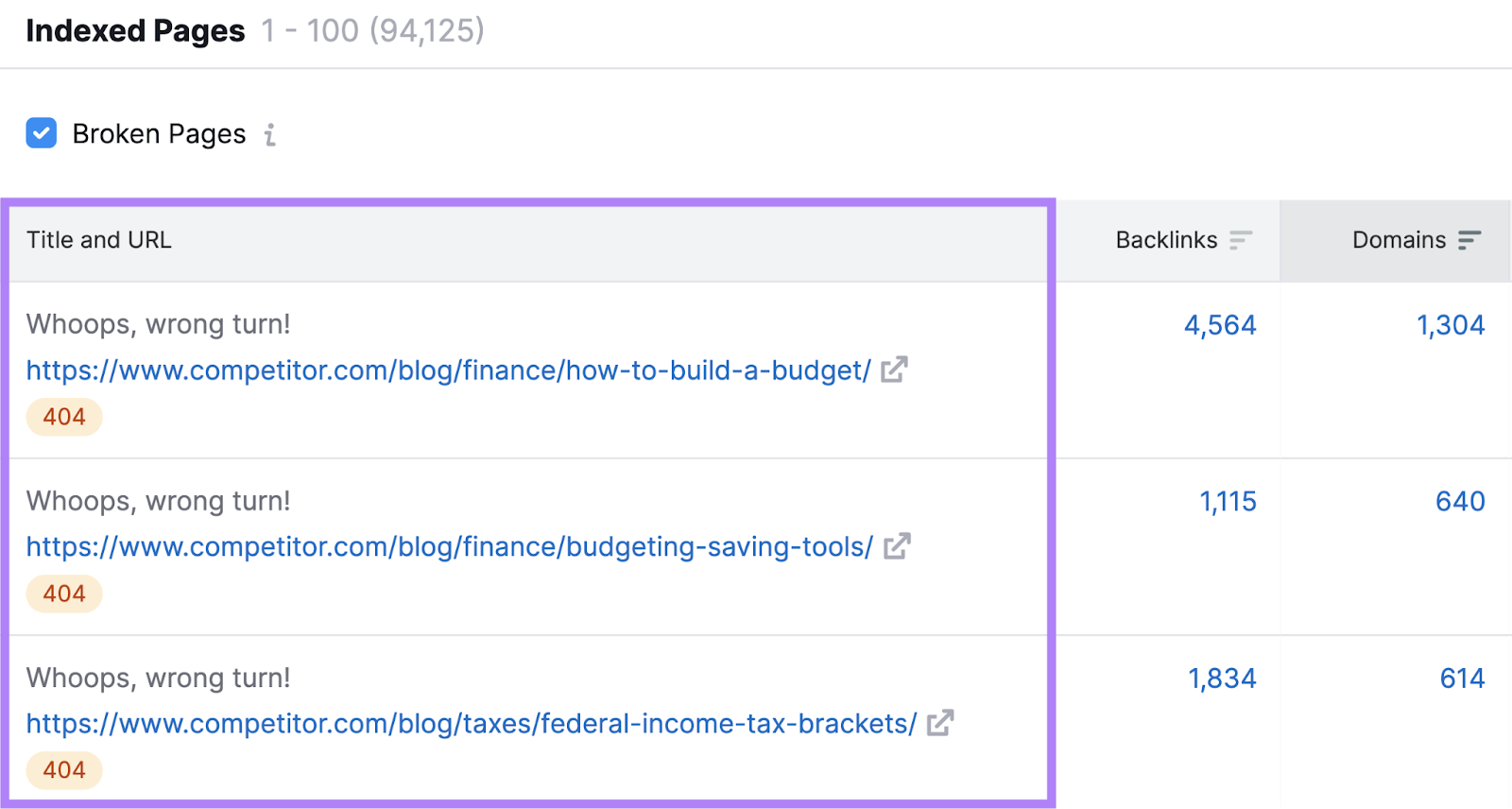Click the info icon next to Broken Pages
Image resolution: width=1512 pixels, height=809 pixels.
[x=271, y=135]
